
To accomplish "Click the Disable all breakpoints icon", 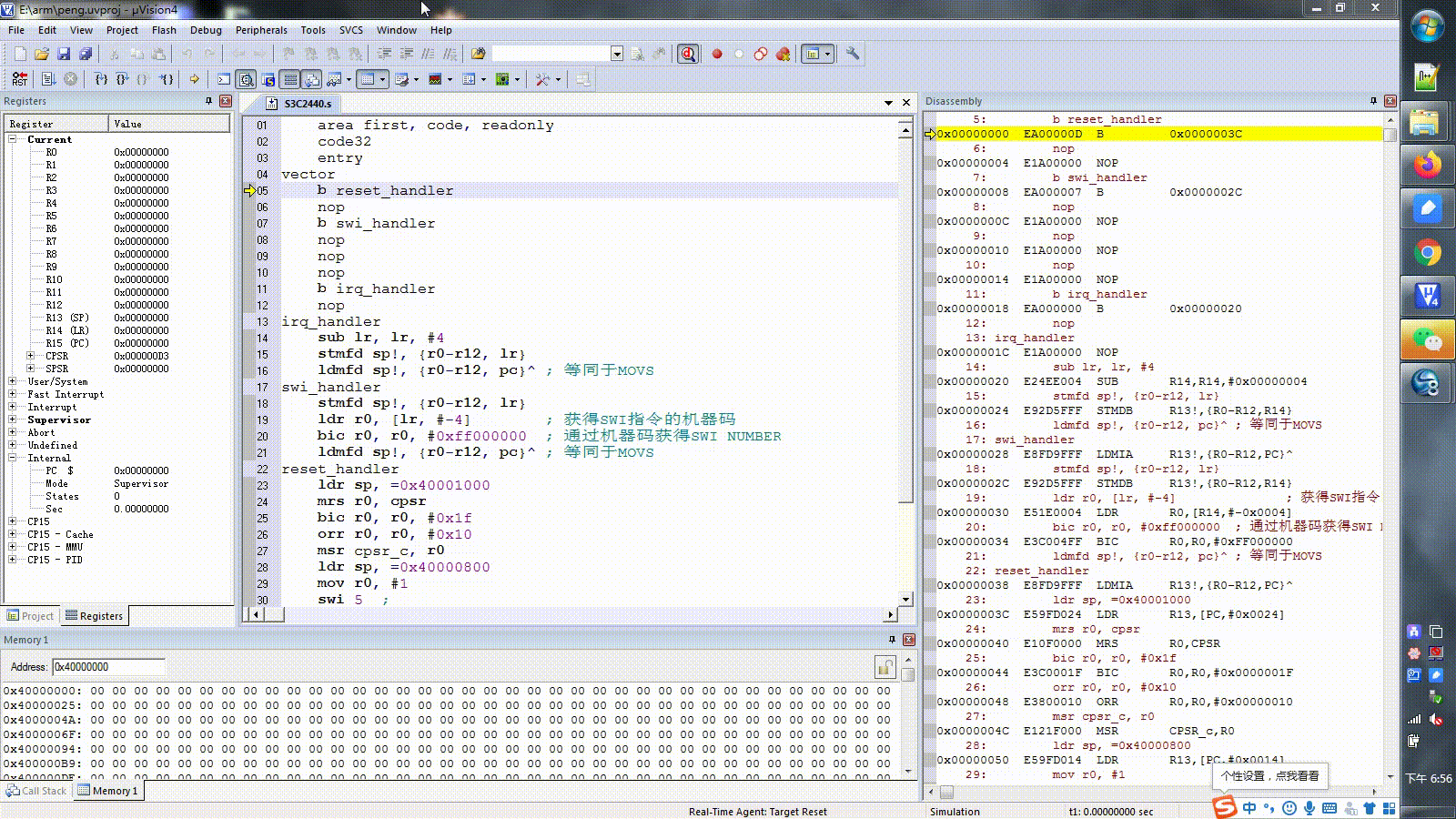I will coord(761,54).
